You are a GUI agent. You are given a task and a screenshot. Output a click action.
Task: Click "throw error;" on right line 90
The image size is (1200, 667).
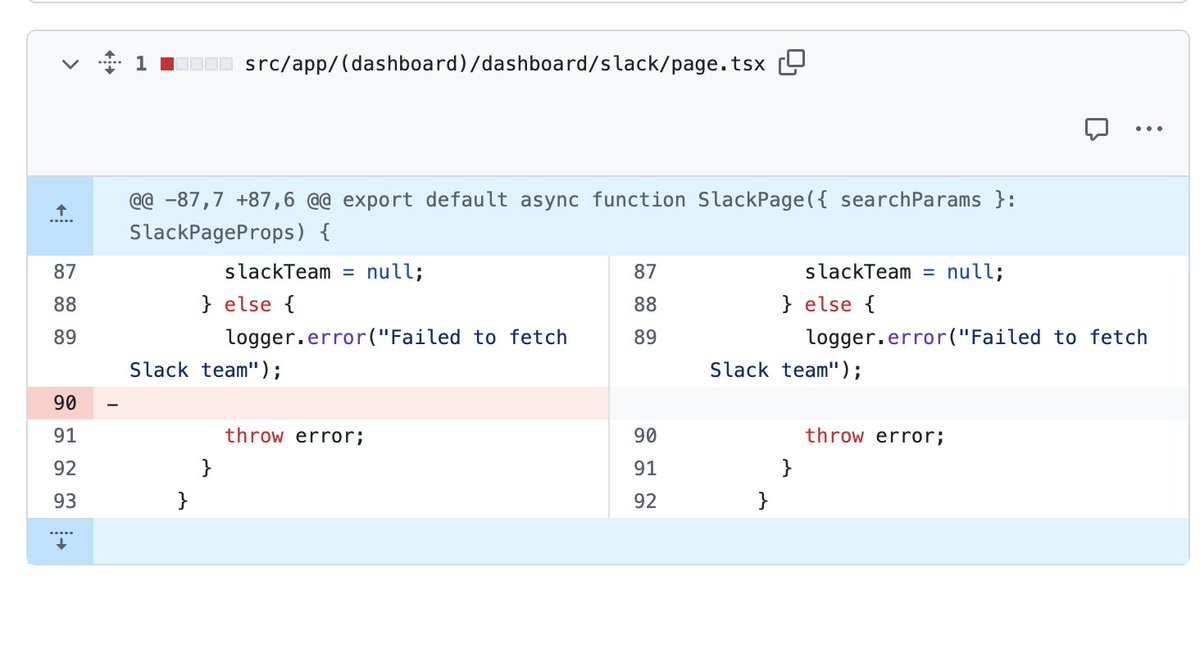pyautogui.click(x=875, y=436)
